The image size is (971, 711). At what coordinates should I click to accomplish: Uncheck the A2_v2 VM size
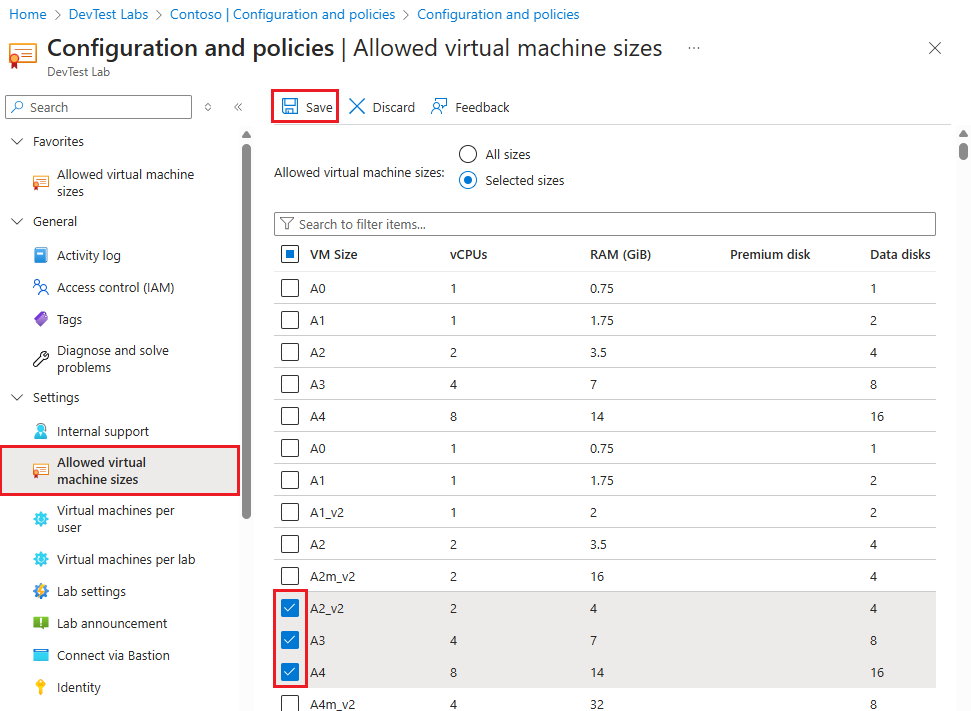[x=290, y=607]
